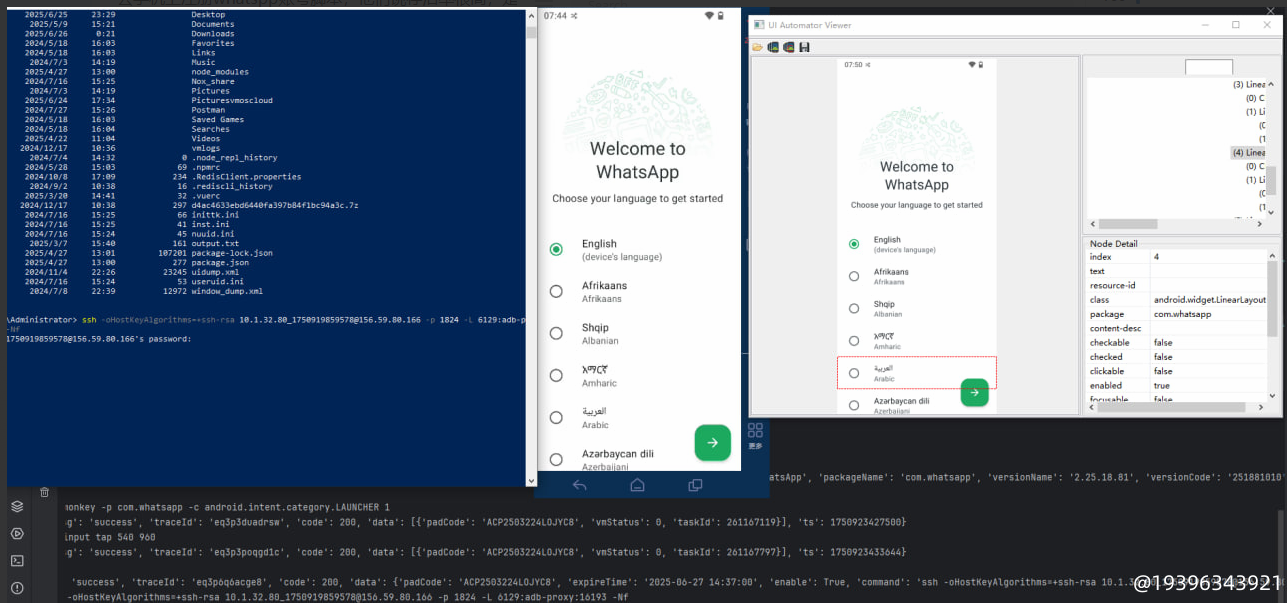The width and height of the screenshot is (1287, 603).
Task: Tap the Android back button in the emulator
Action: point(579,485)
